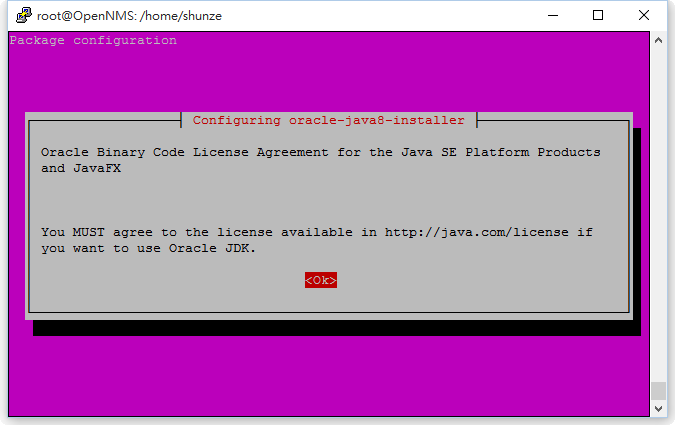Open the PuTTY icon in title bar
Viewport: 675px width, 425px height.
coord(23,16)
